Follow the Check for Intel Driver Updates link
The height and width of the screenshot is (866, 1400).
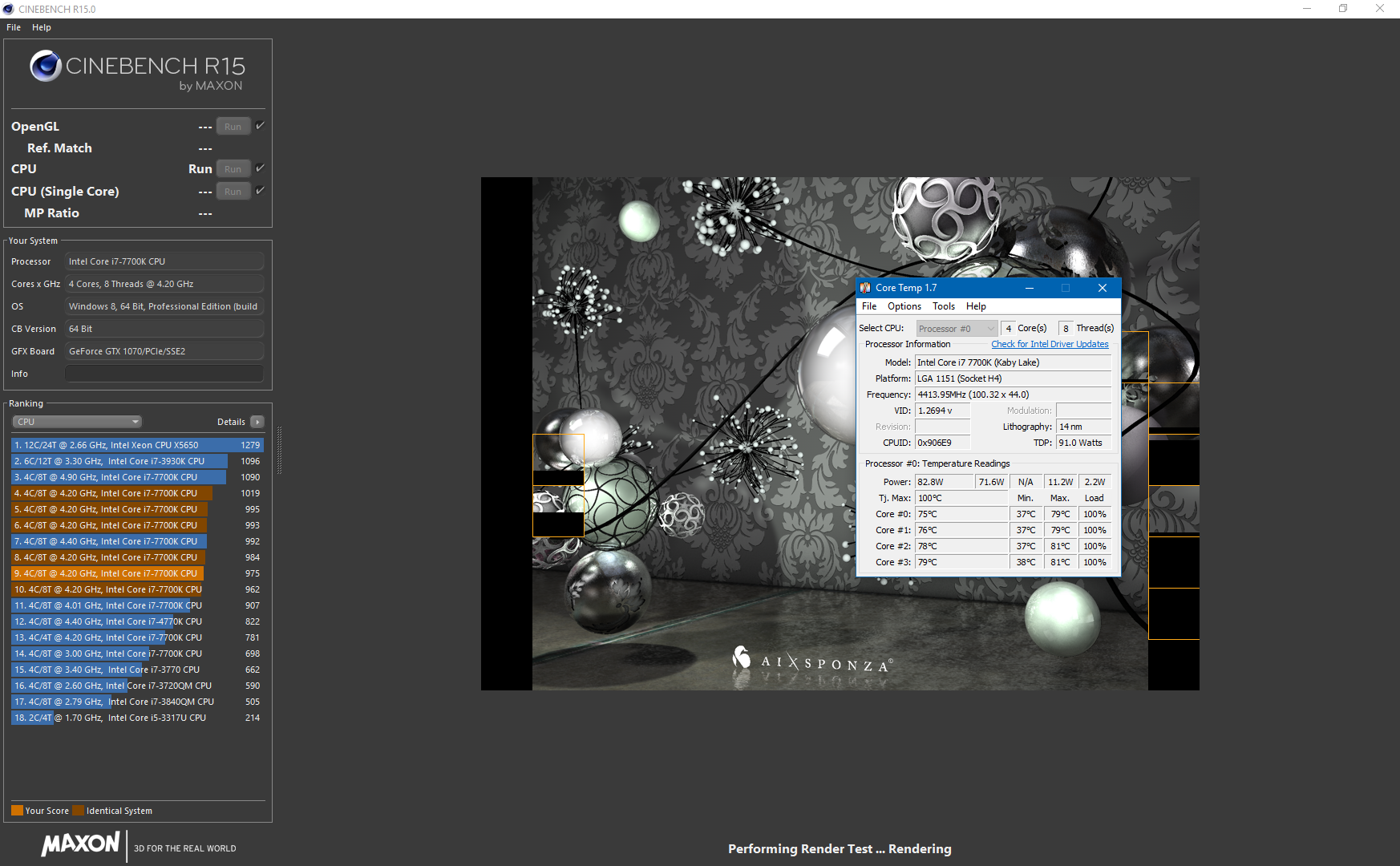[1050, 344]
